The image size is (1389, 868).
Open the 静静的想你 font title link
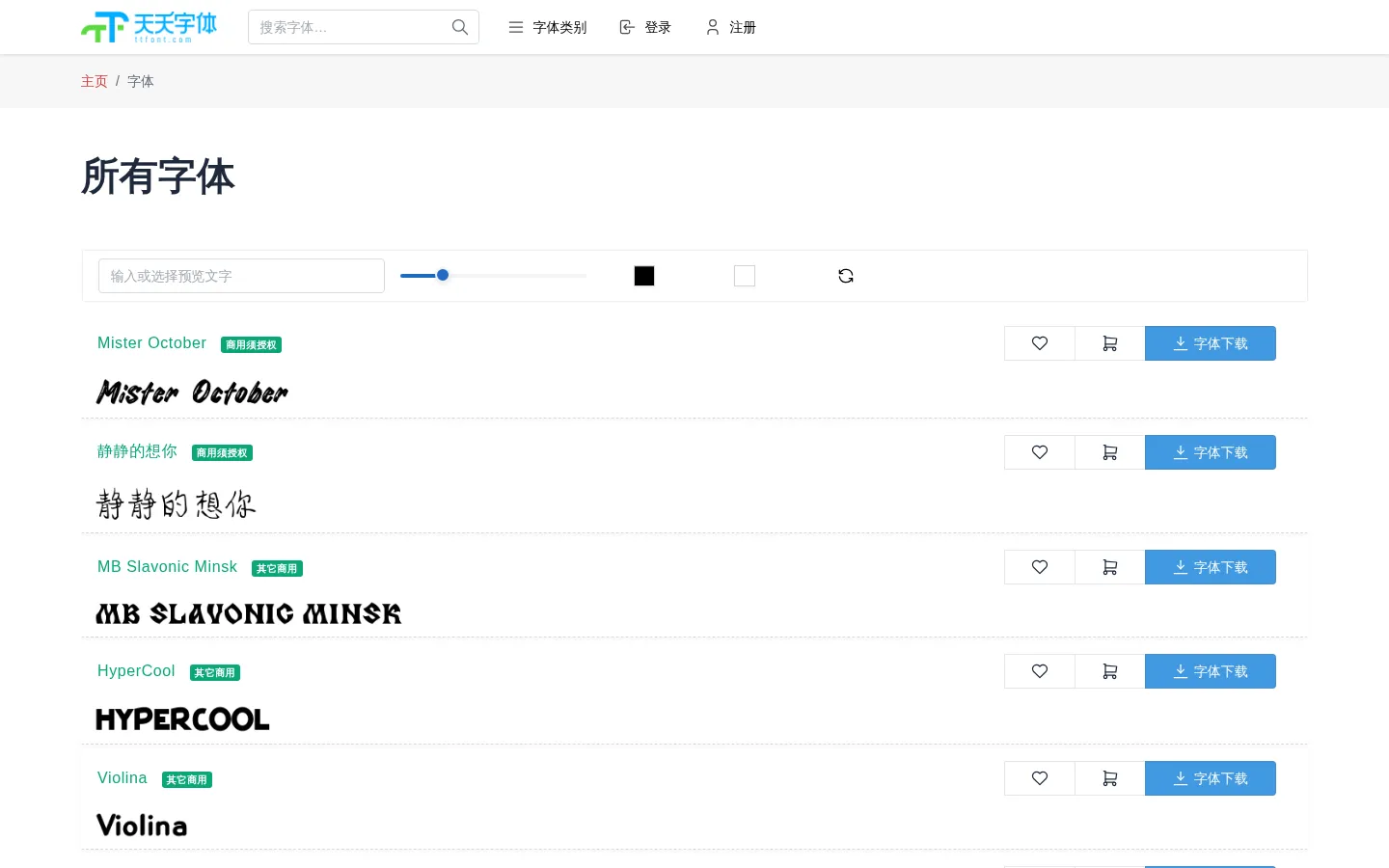[x=137, y=451]
